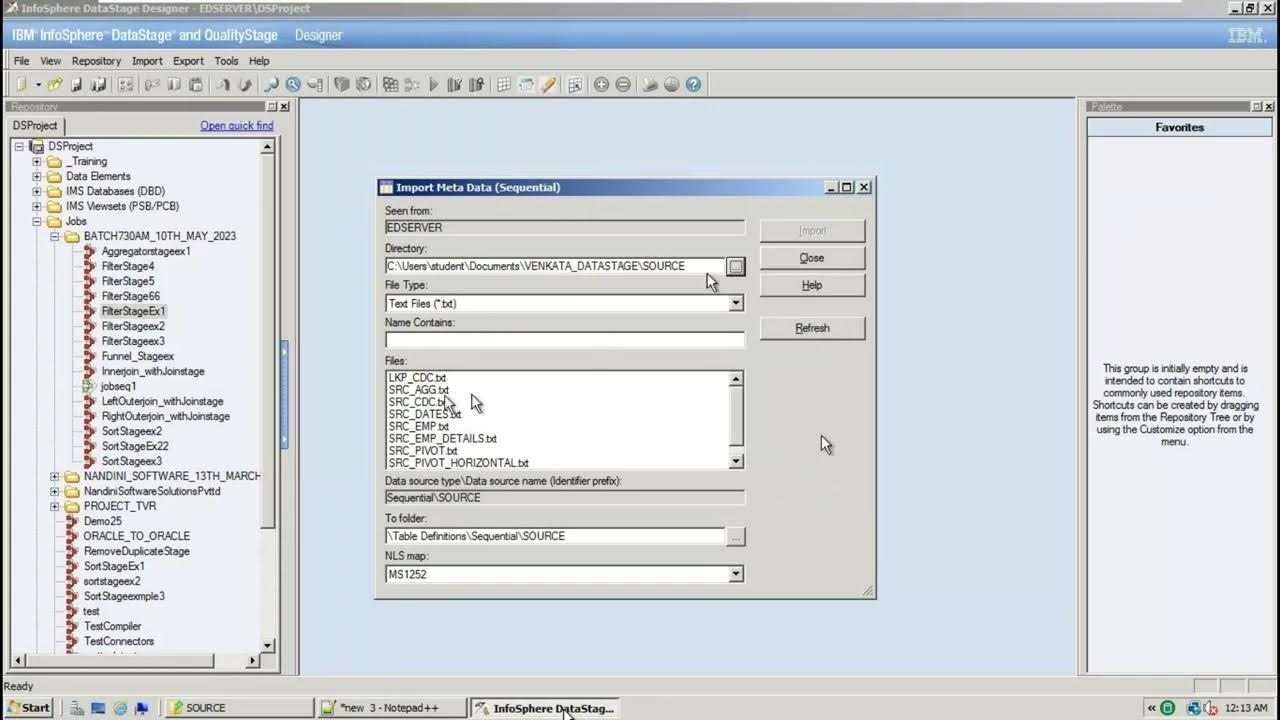
Task: Select the jobseq1 sequence job
Action: 118,386
